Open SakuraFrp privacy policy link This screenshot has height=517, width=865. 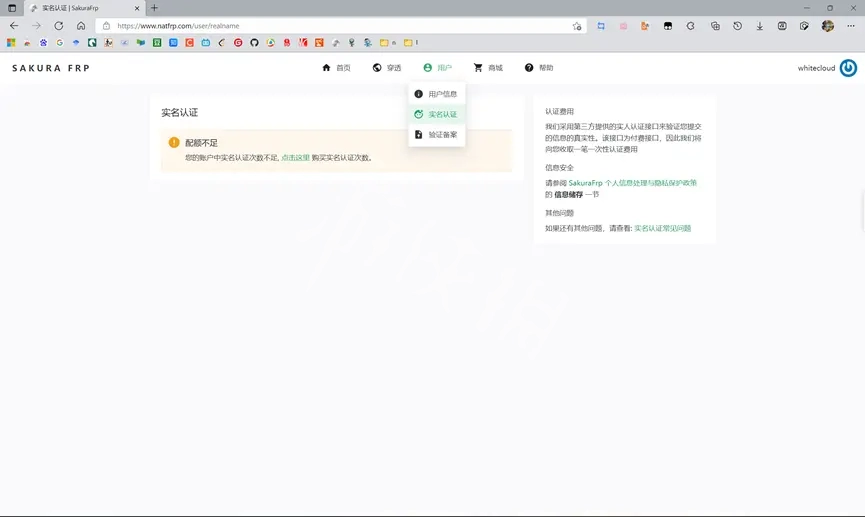pyautogui.click(x=632, y=183)
